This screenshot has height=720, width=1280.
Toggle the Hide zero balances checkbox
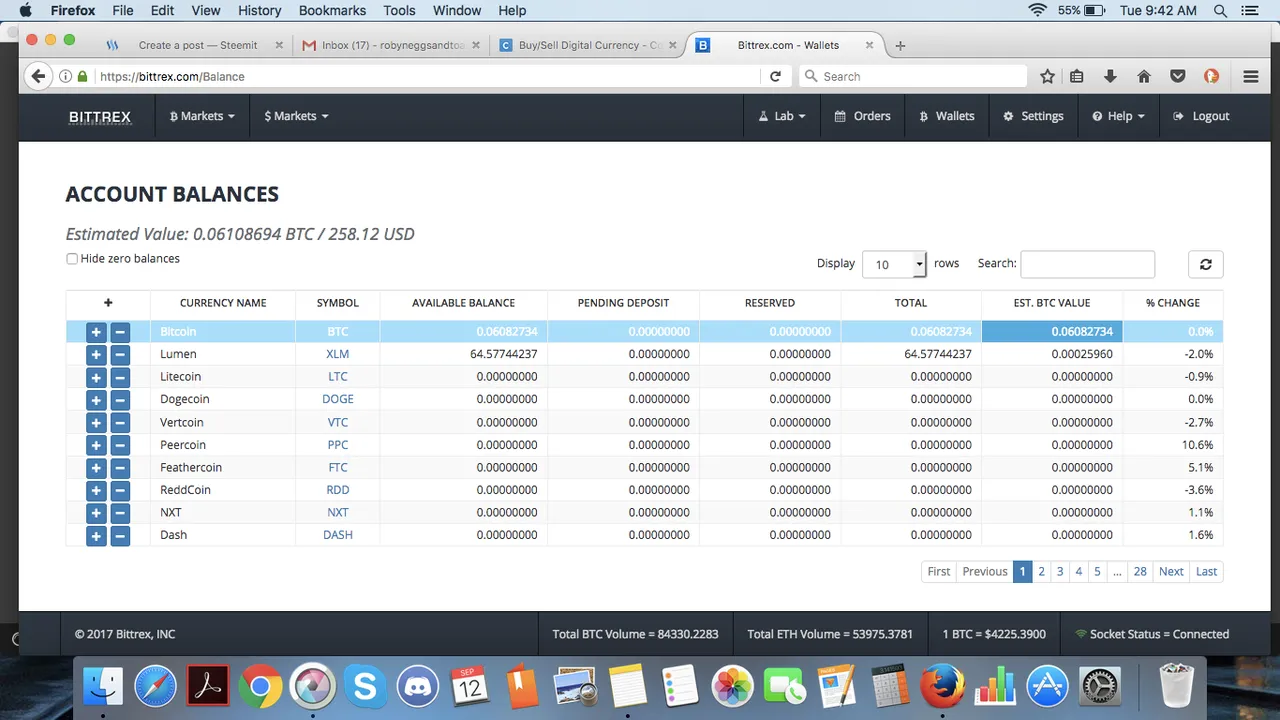click(x=72, y=259)
